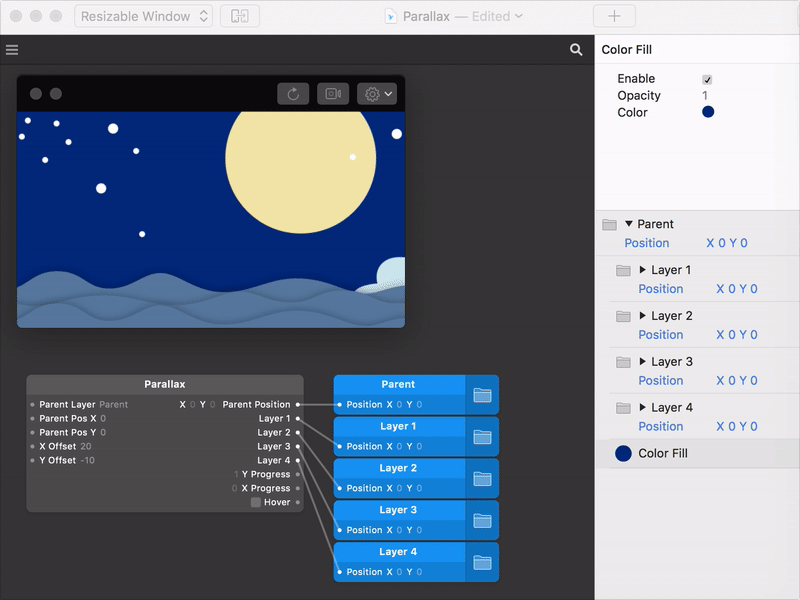
Task: Click the record video icon in the preview
Action: [x=333, y=93]
